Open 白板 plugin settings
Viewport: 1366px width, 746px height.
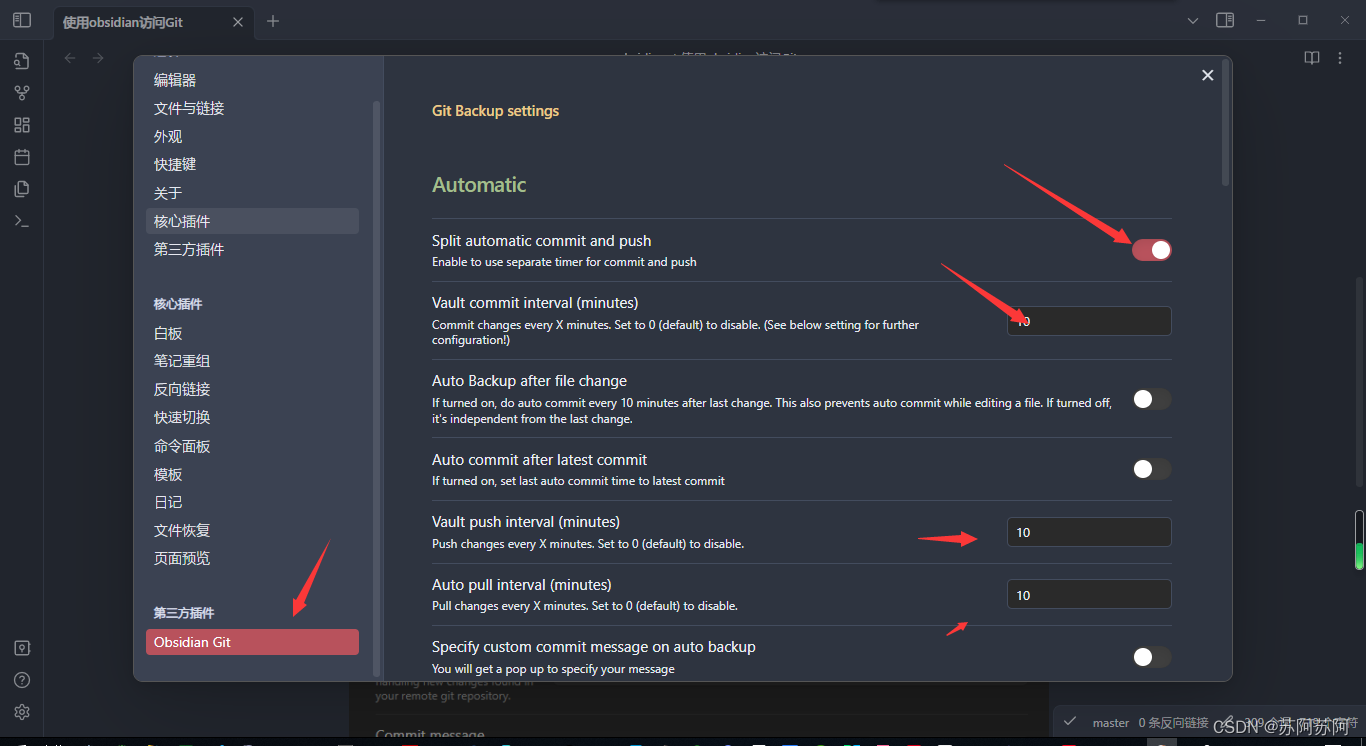point(252,333)
